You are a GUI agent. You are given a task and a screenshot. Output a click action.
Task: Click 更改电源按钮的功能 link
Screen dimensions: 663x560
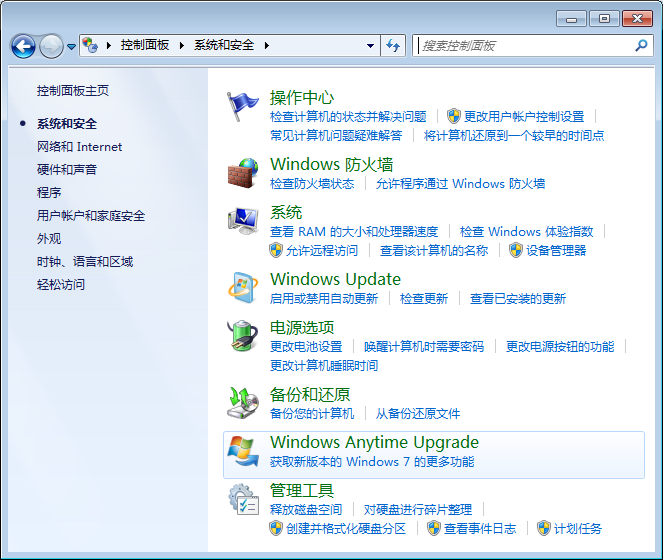coord(560,347)
